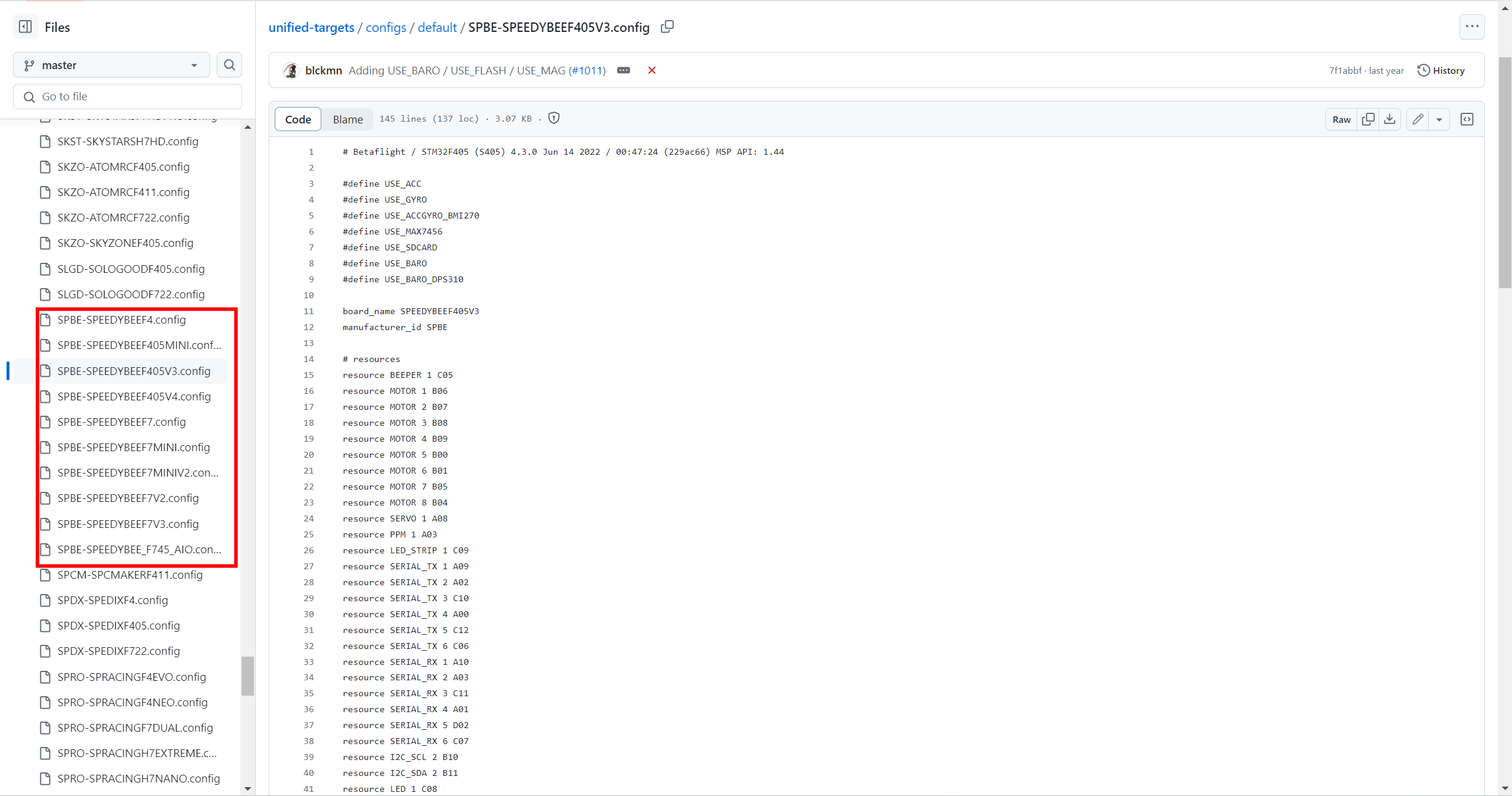Click line number 25
Screen dimensions: 1512x796
point(308,534)
